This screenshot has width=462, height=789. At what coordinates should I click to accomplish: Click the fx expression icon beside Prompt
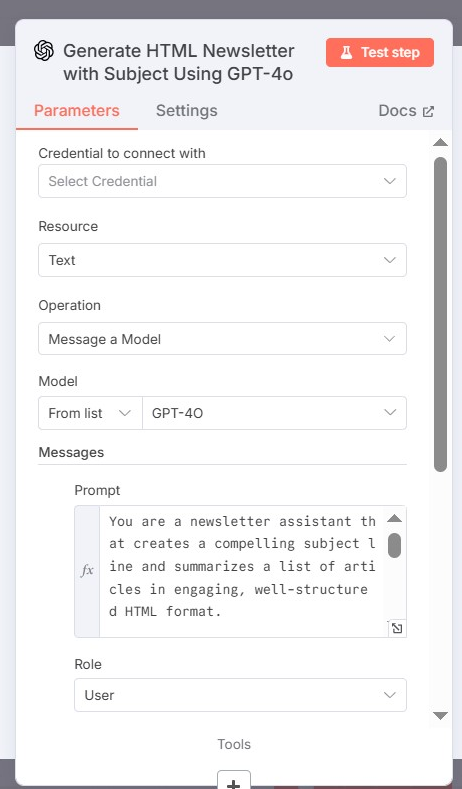(x=87, y=571)
